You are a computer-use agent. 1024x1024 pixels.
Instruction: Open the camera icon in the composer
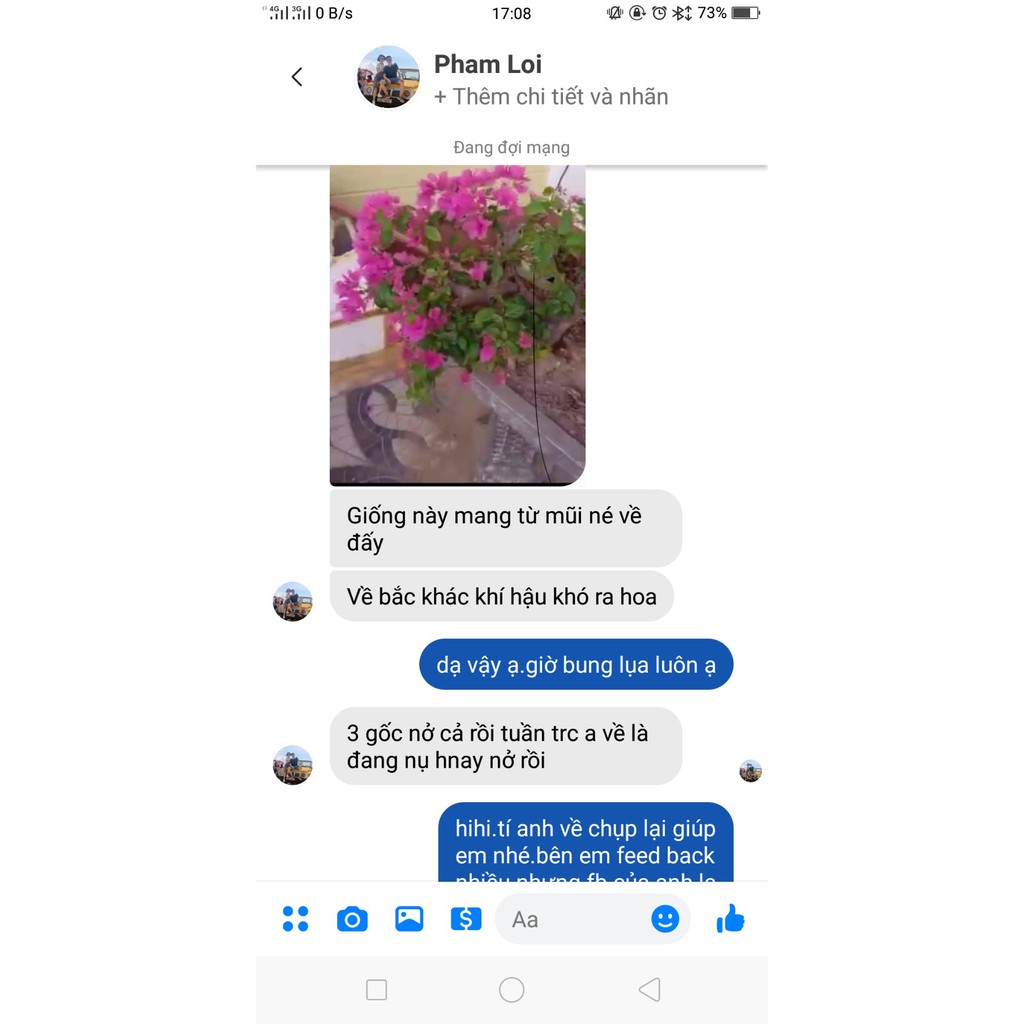(x=352, y=919)
